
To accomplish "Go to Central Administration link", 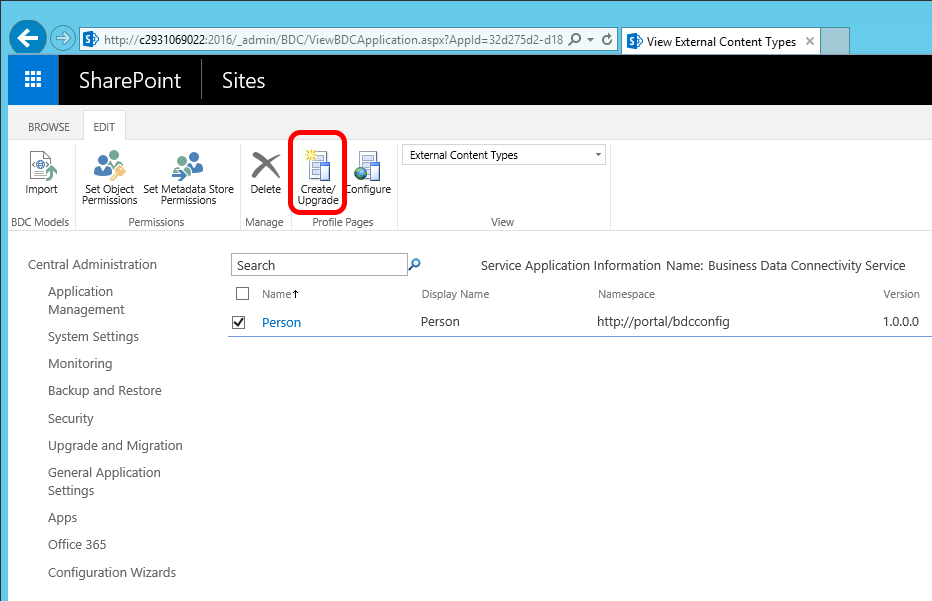I will (x=92, y=265).
